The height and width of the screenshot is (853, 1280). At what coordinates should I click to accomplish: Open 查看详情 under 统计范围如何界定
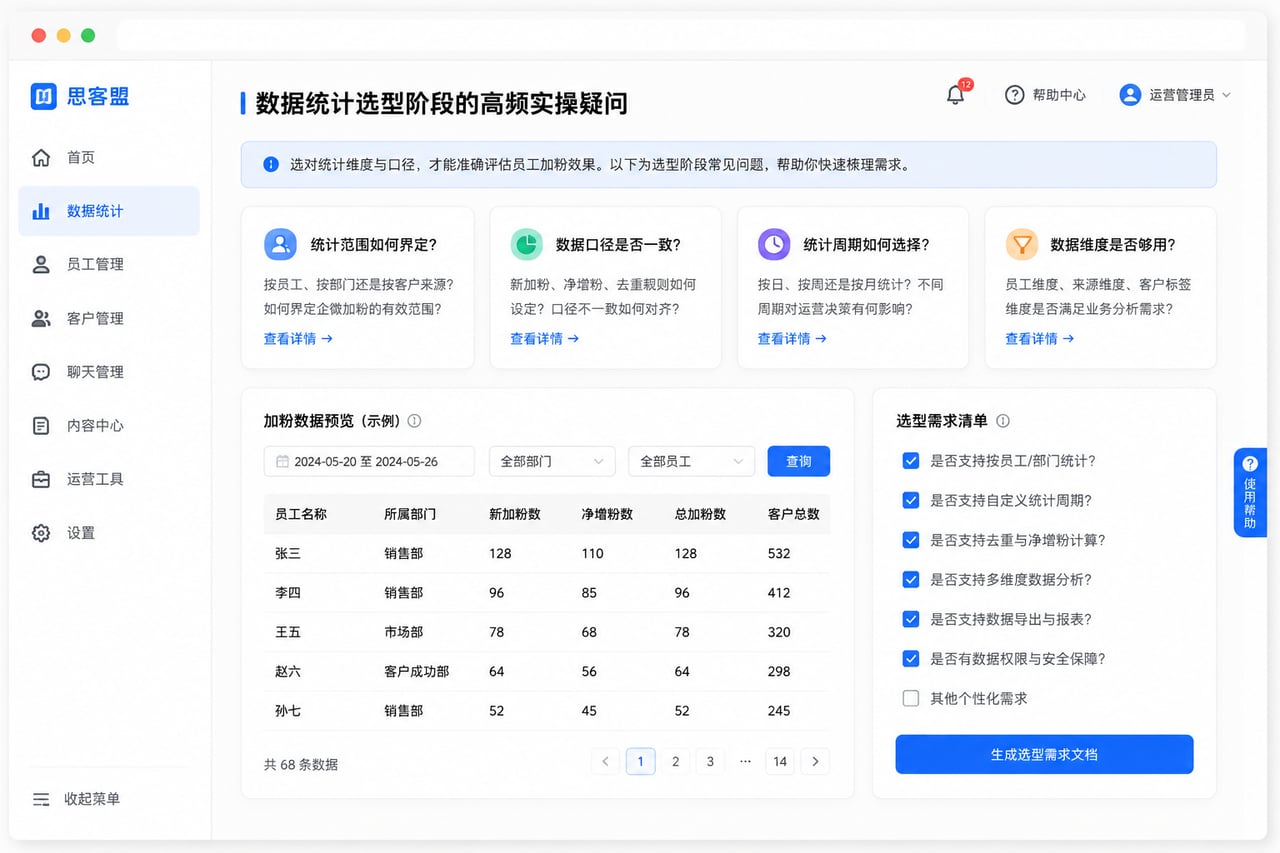pyautogui.click(x=298, y=339)
